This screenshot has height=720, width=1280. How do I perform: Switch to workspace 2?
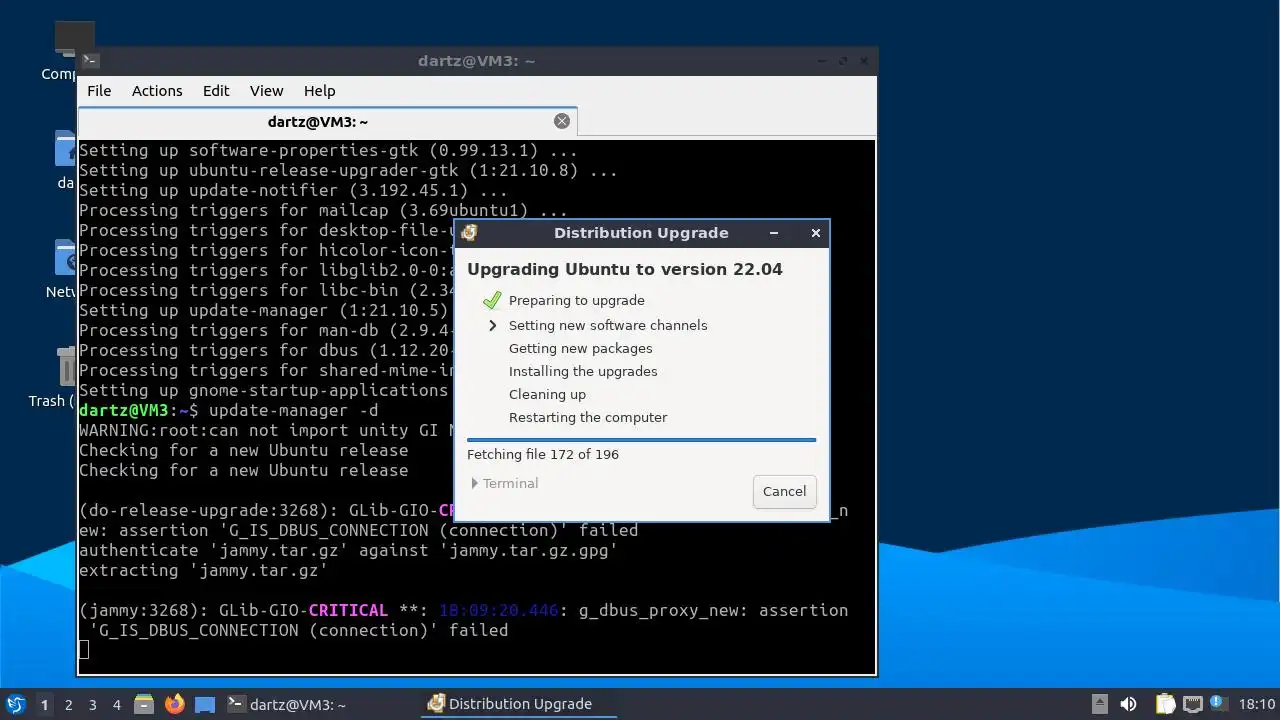pos(68,704)
